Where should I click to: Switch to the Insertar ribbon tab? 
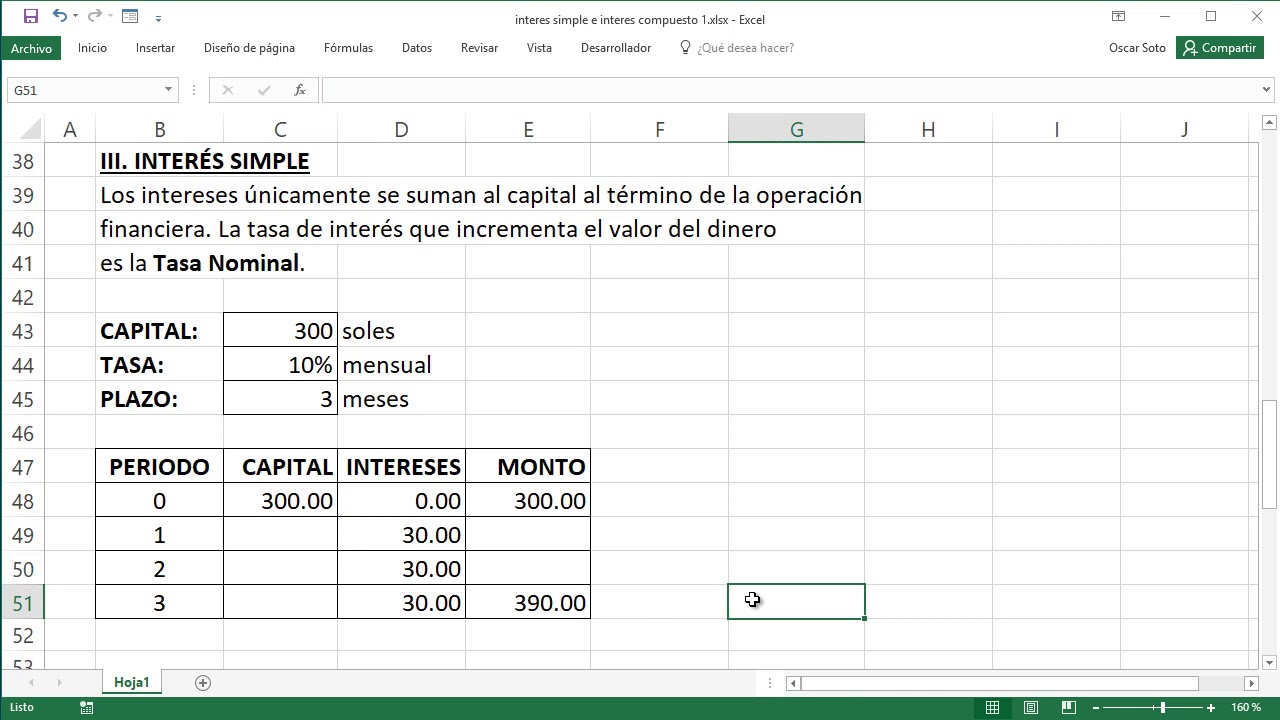pyautogui.click(x=155, y=48)
